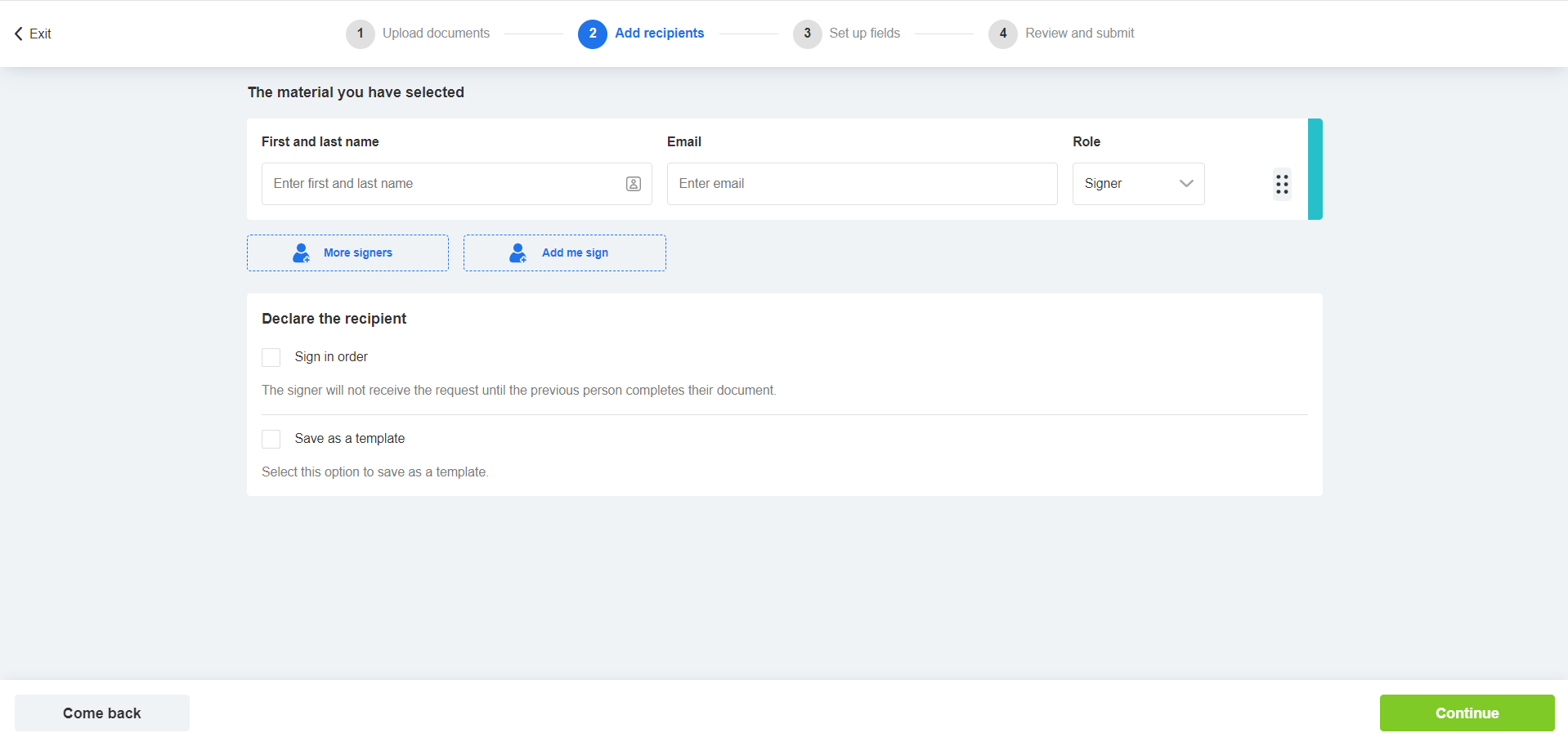Check the Save as a template box
Viewport: 1568px width, 742px height.
(x=271, y=439)
